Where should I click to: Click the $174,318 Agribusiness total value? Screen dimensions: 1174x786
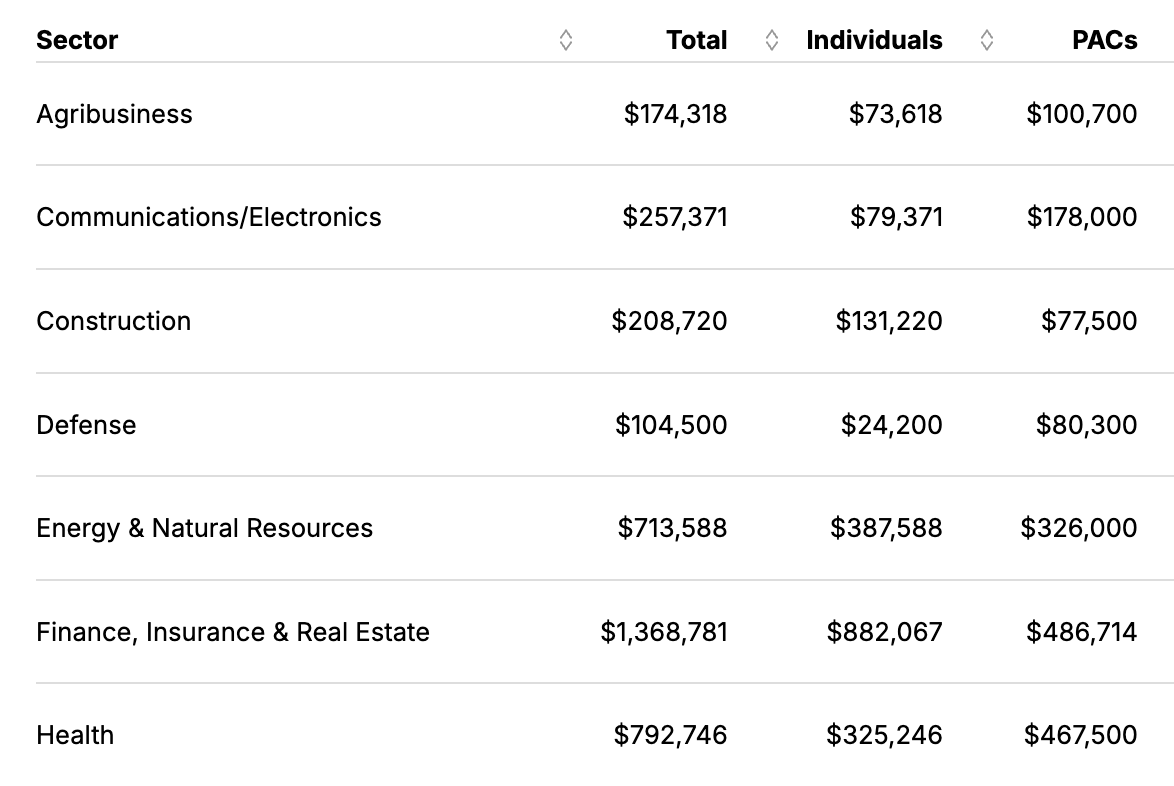[x=675, y=114]
